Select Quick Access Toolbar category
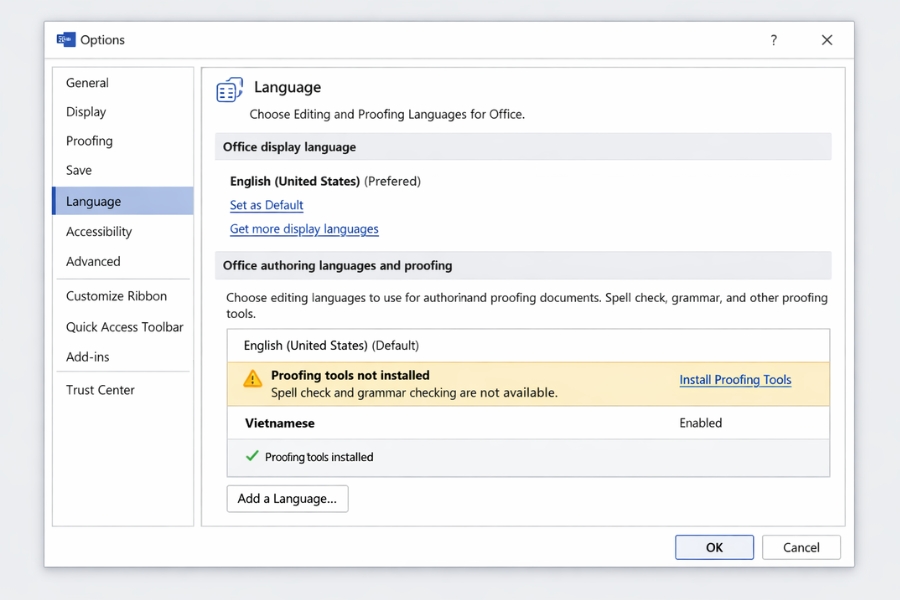900x600 pixels. click(124, 327)
